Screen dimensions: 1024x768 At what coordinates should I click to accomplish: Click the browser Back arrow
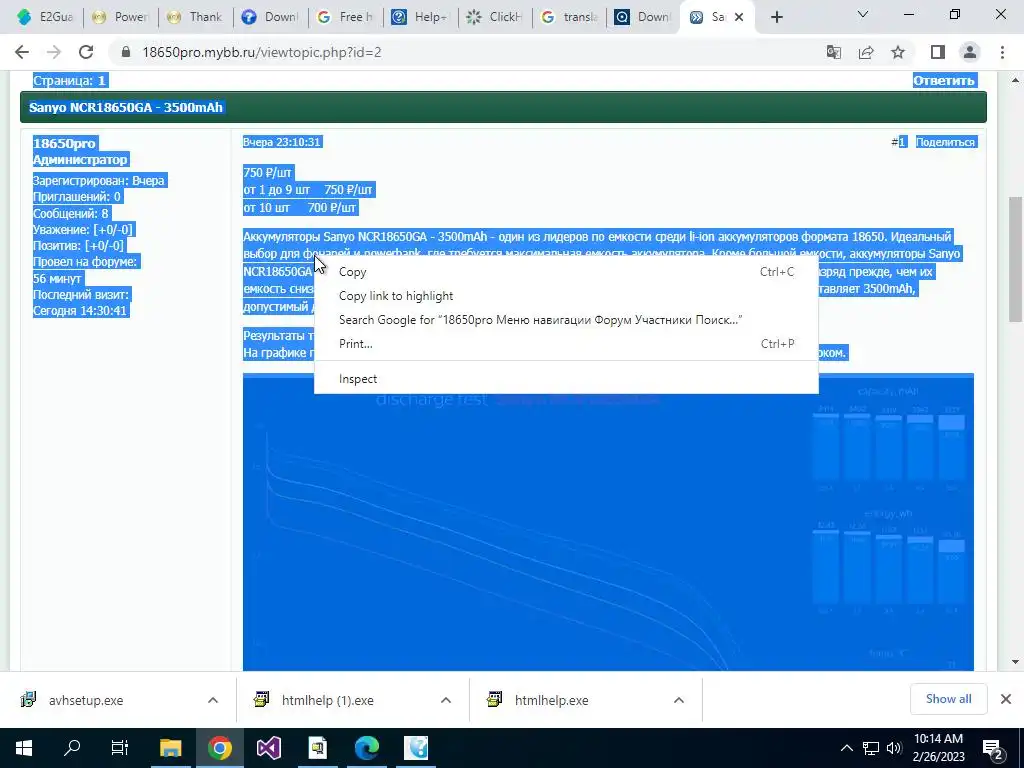(x=22, y=52)
